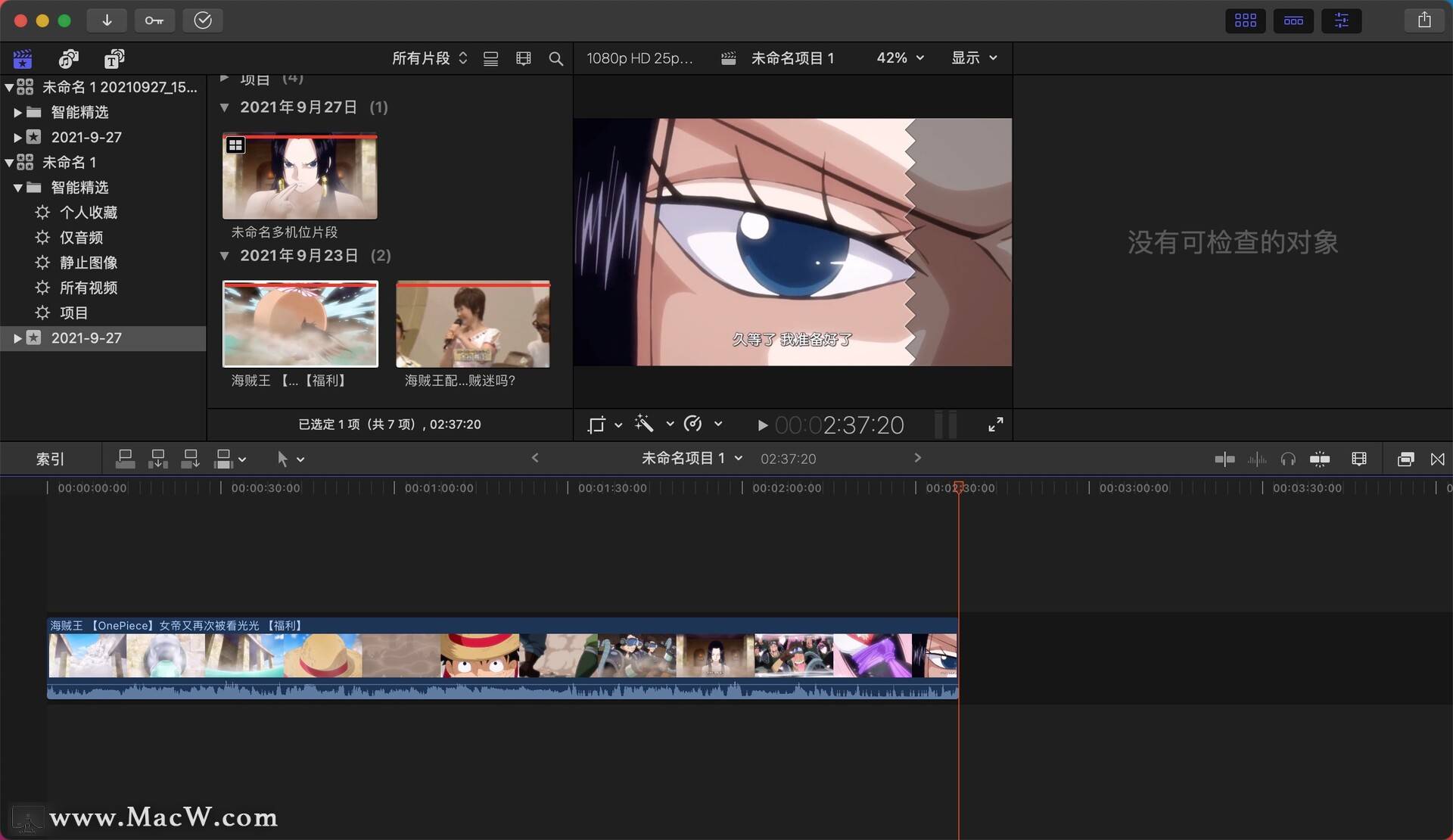This screenshot has width=1453, height=840.
Task: Open background tasks checkmark button
Action: tap(202, 20)
